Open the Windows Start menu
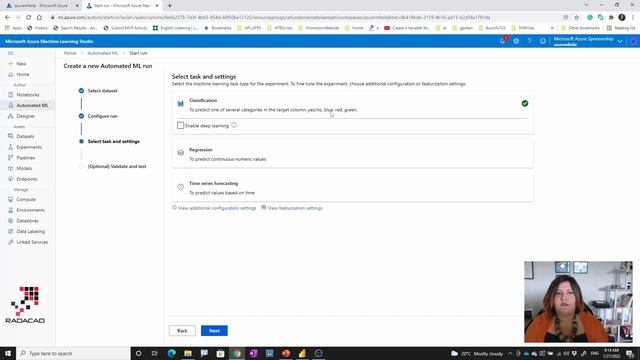The image size is (640, 360). pyautogui.click(x=8, y=353)
